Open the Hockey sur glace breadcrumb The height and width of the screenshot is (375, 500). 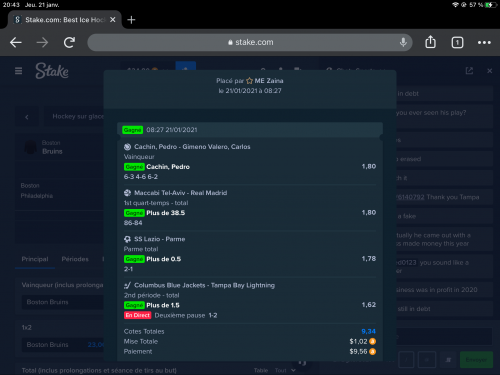coord(78,116)
